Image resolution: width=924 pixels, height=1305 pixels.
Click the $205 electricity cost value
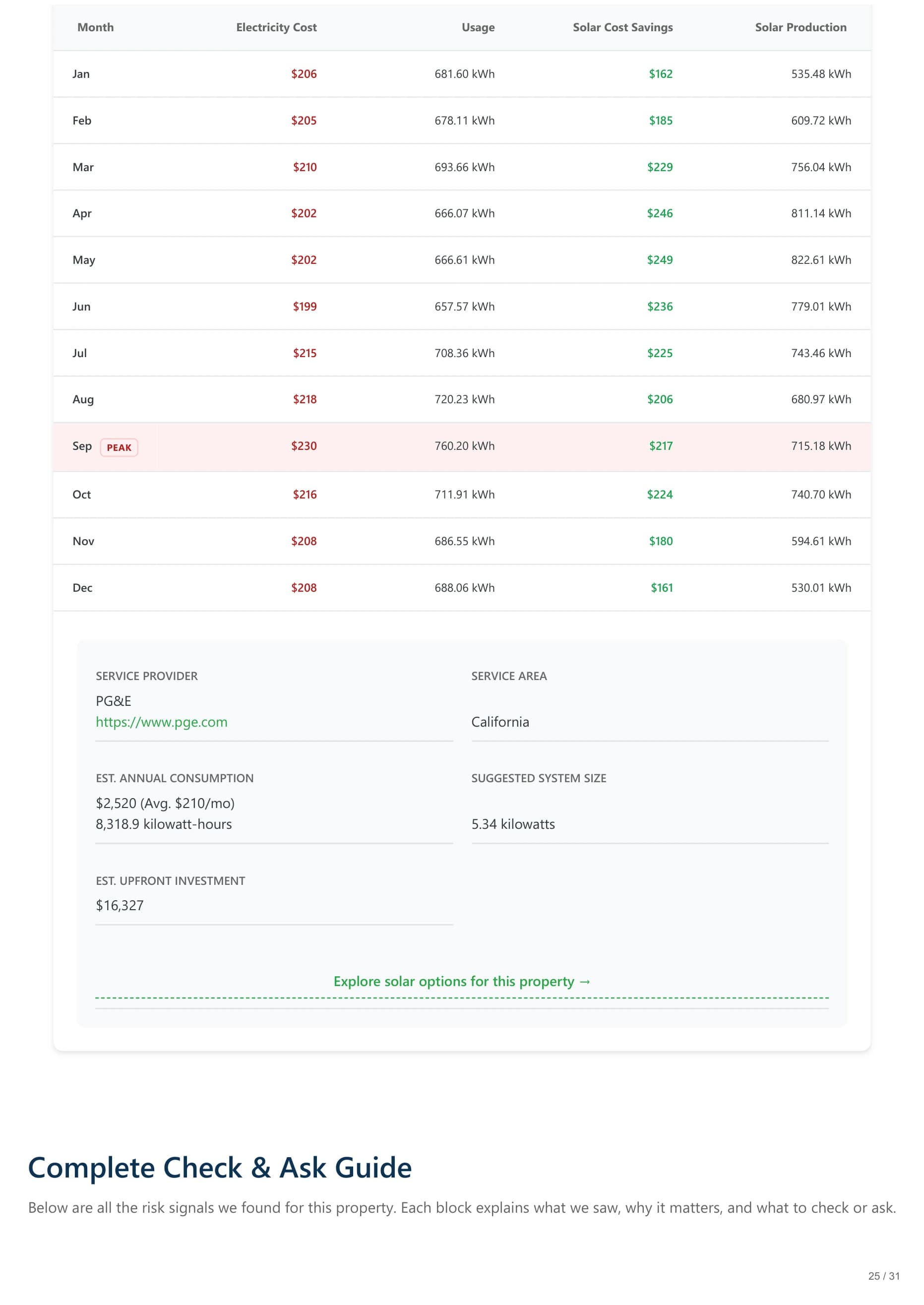pos(304,121)
